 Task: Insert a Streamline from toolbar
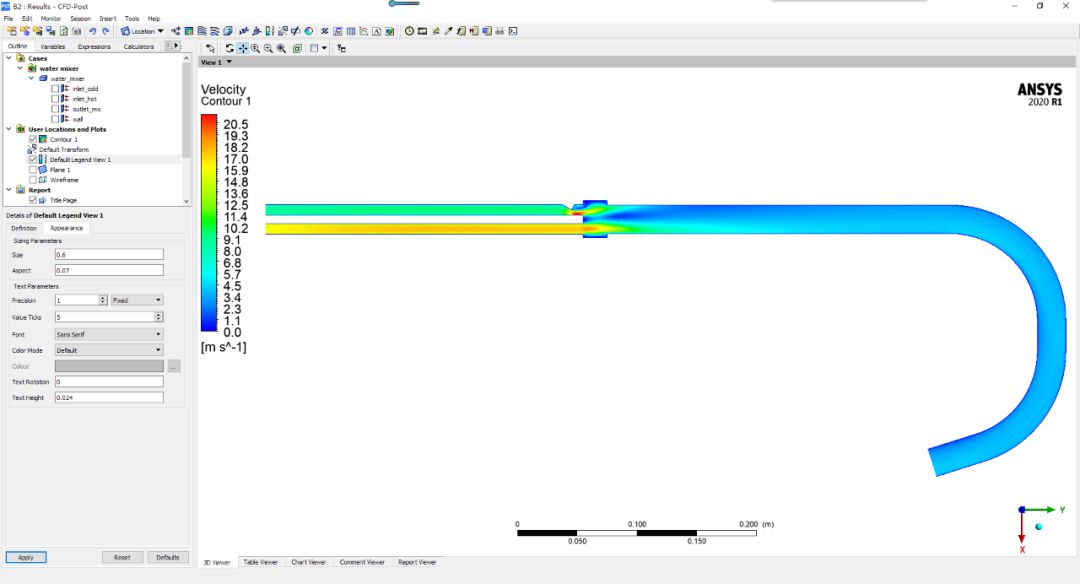[202, 31]
